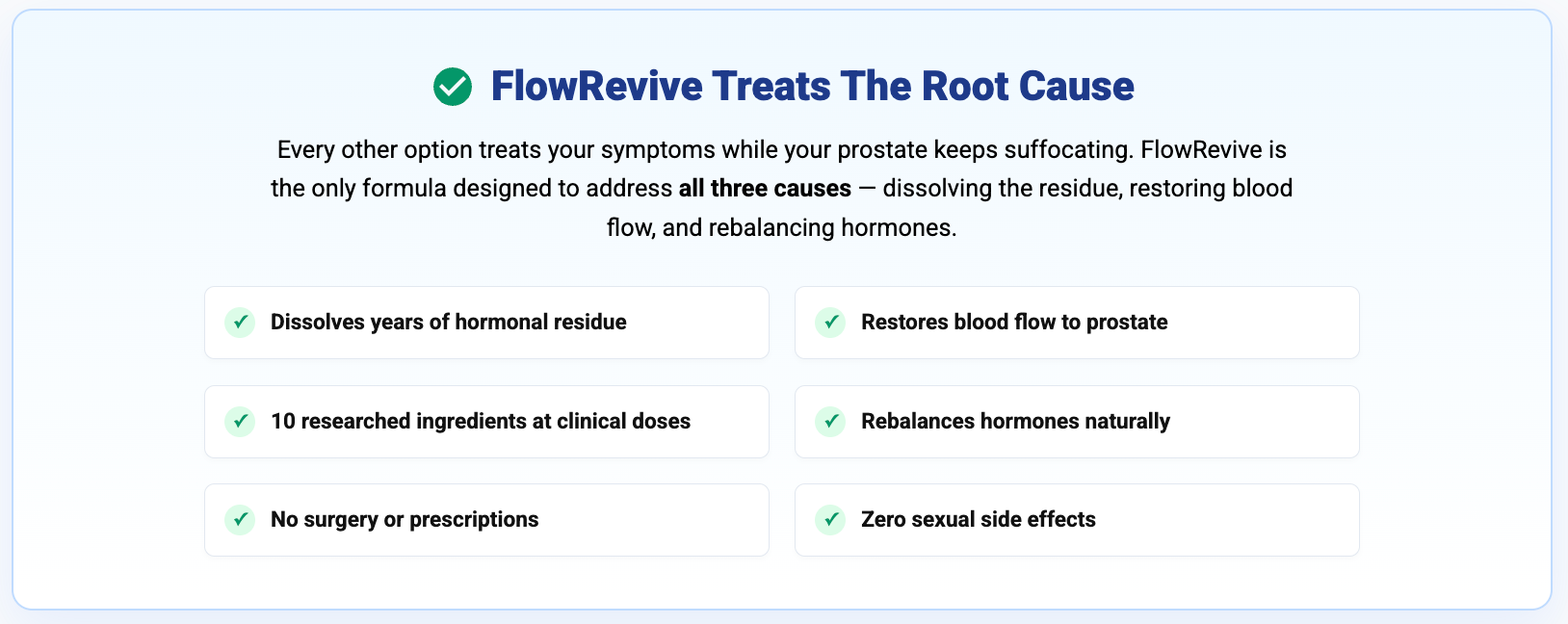Click 'rebalancing hormones' at the paragraph's end
This screenshot has width=1568, height=624.
pyautogui.click(x=831, y=228)
